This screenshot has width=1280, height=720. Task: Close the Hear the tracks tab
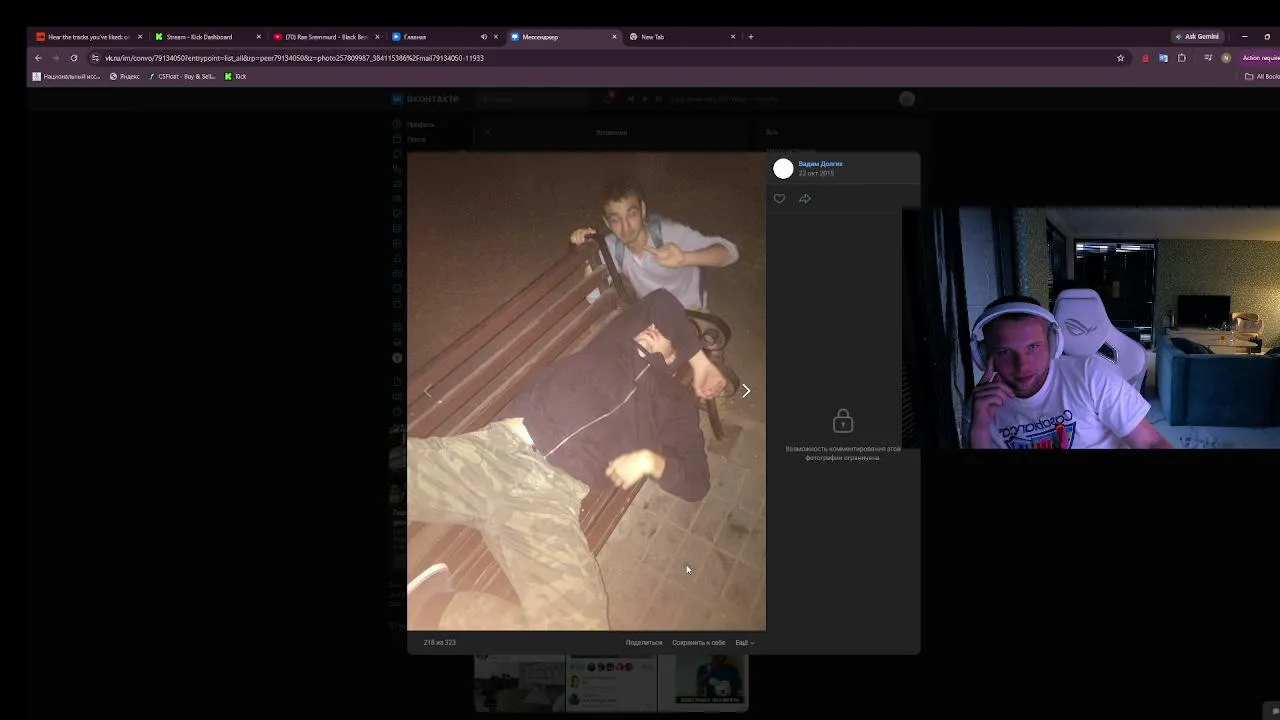pos(140,37)
